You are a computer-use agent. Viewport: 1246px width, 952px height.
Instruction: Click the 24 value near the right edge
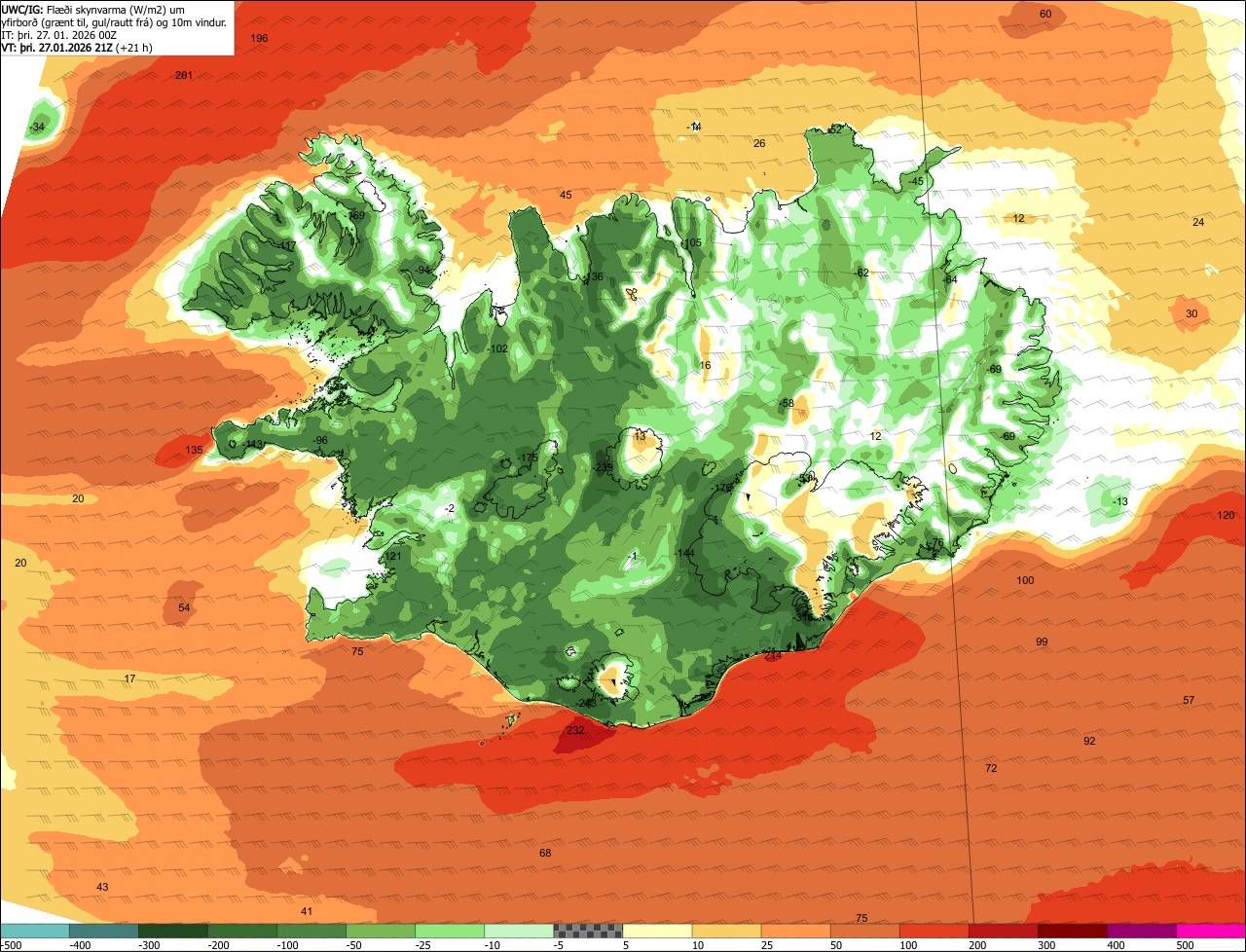point(1198,222)
